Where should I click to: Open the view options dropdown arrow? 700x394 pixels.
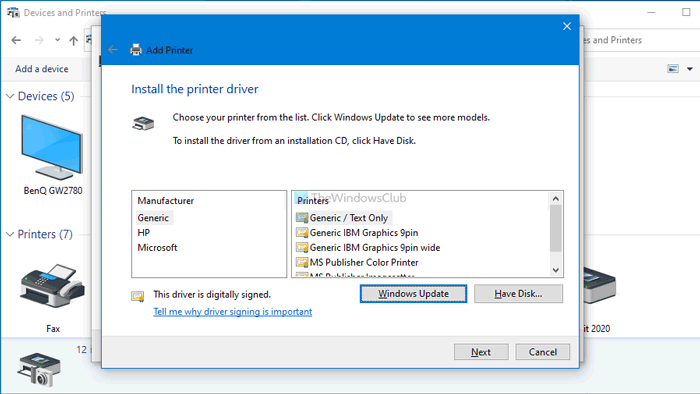coord(690,69)
